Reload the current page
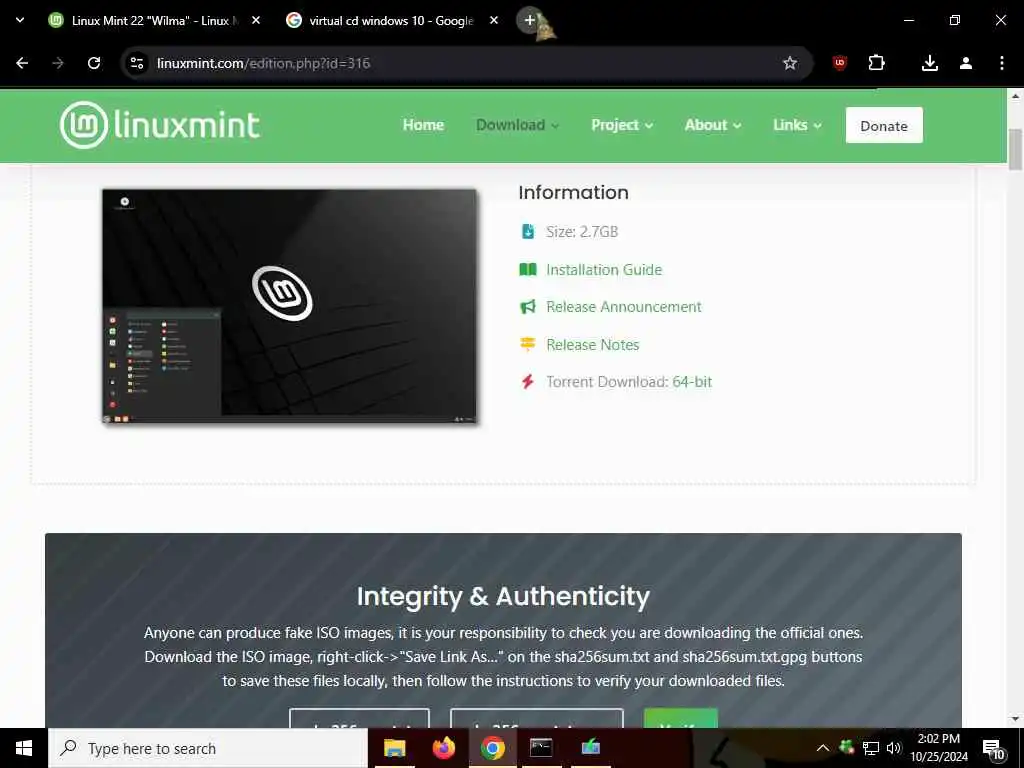Screen dimensions: 1024x768 click(94, 63)
